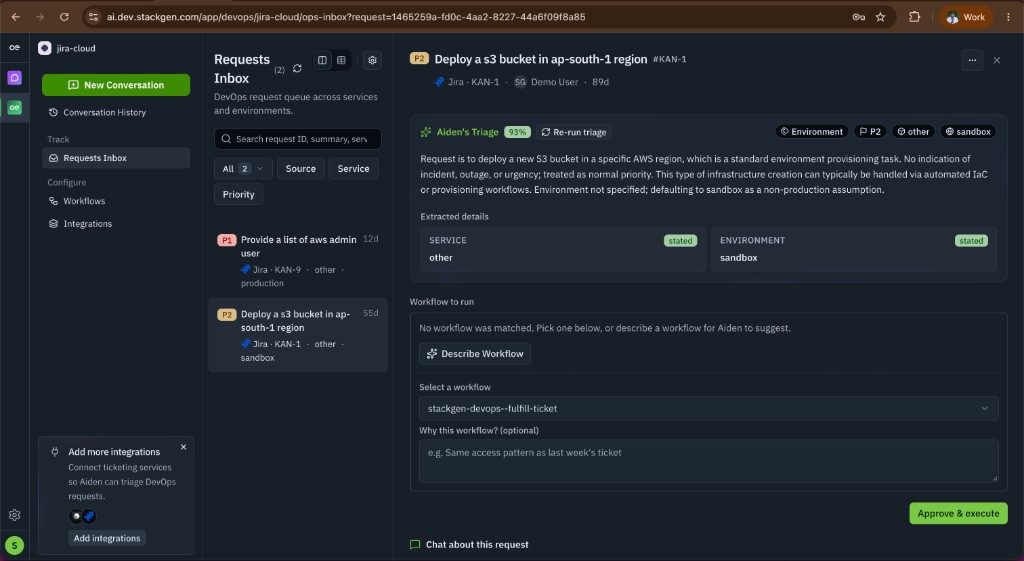Click the Why this workflow text area
The width and height of the screenshot is (1024, 561).
(x=709, y=461)
